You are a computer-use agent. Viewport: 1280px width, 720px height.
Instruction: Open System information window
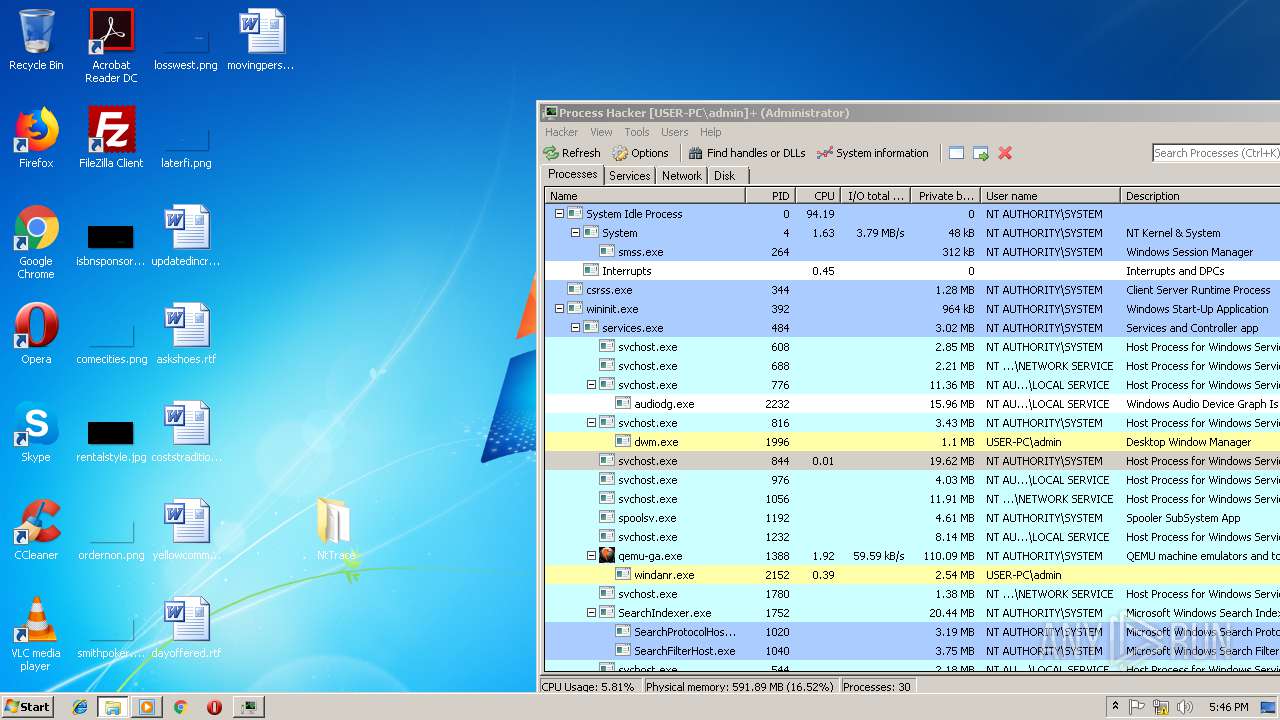(872, 153)
